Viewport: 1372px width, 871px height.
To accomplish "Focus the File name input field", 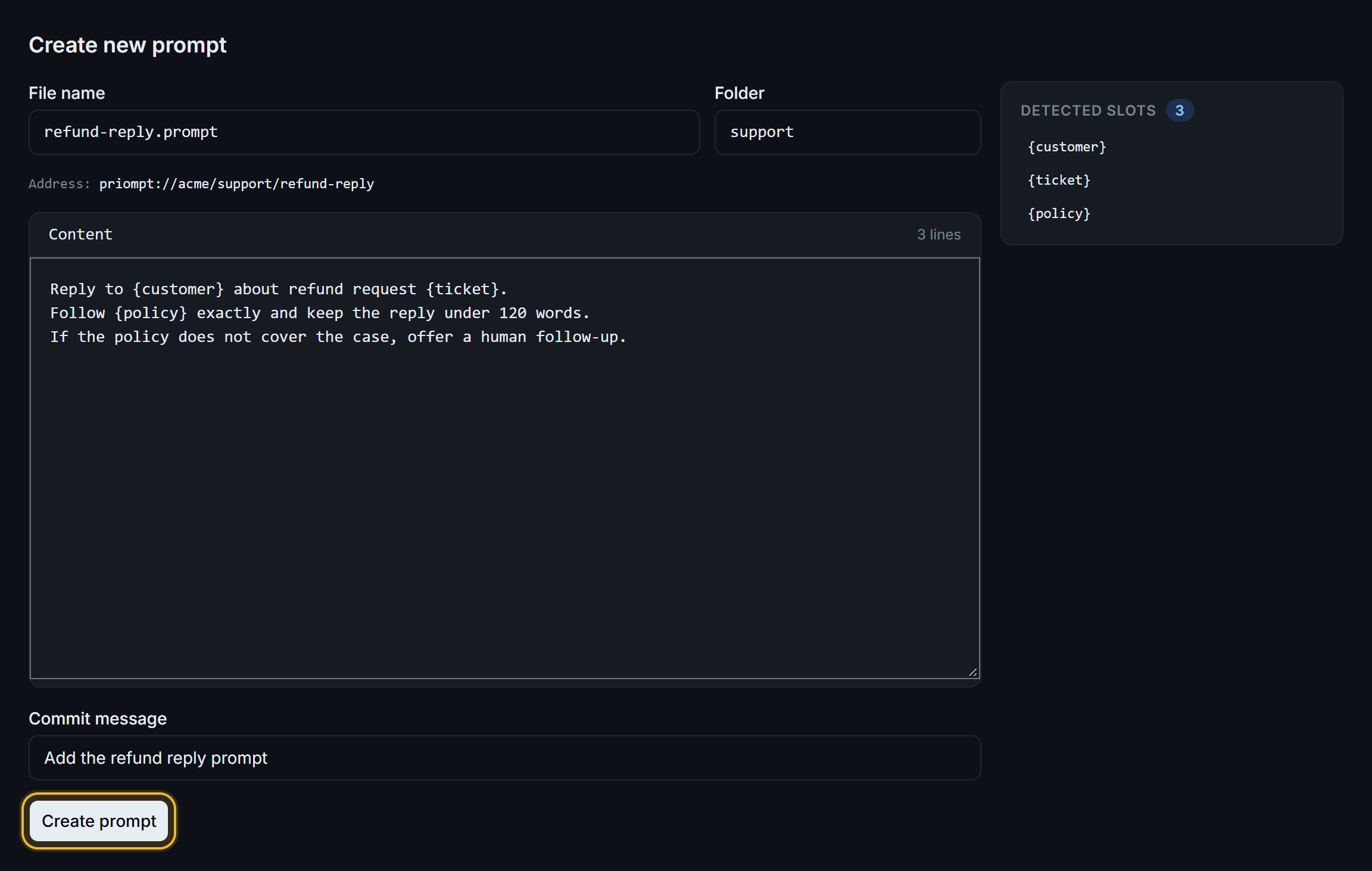I will pyautogui.click(x=364, y=132).
